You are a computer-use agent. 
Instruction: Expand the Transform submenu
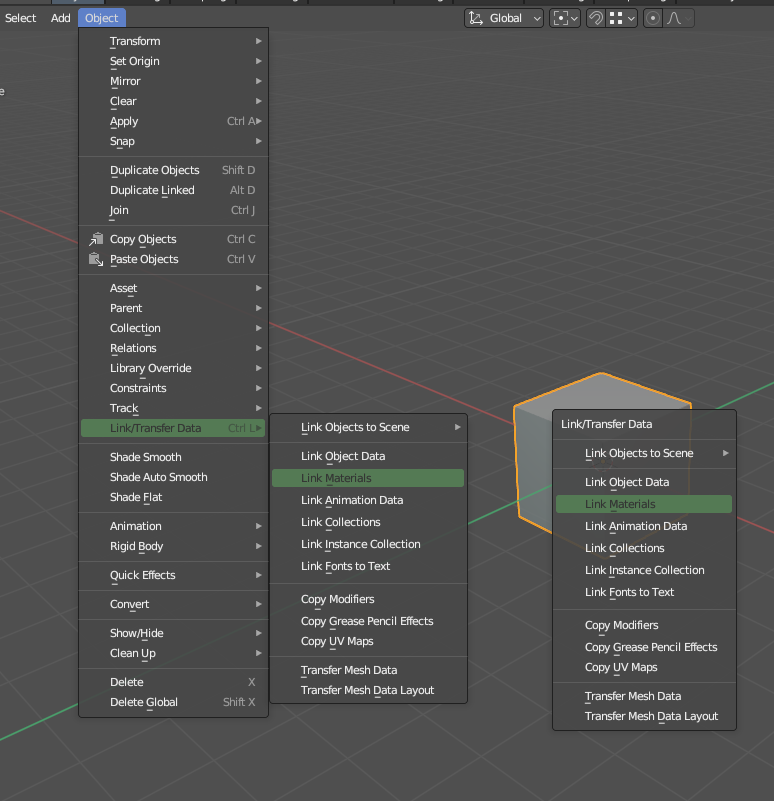tap(173, 41)
